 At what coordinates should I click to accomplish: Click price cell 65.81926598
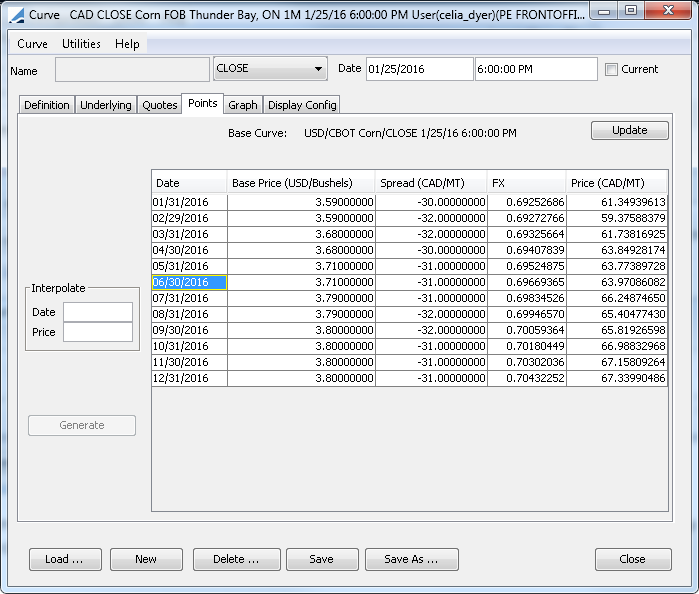pyautogui.click(x=617, y=330)
